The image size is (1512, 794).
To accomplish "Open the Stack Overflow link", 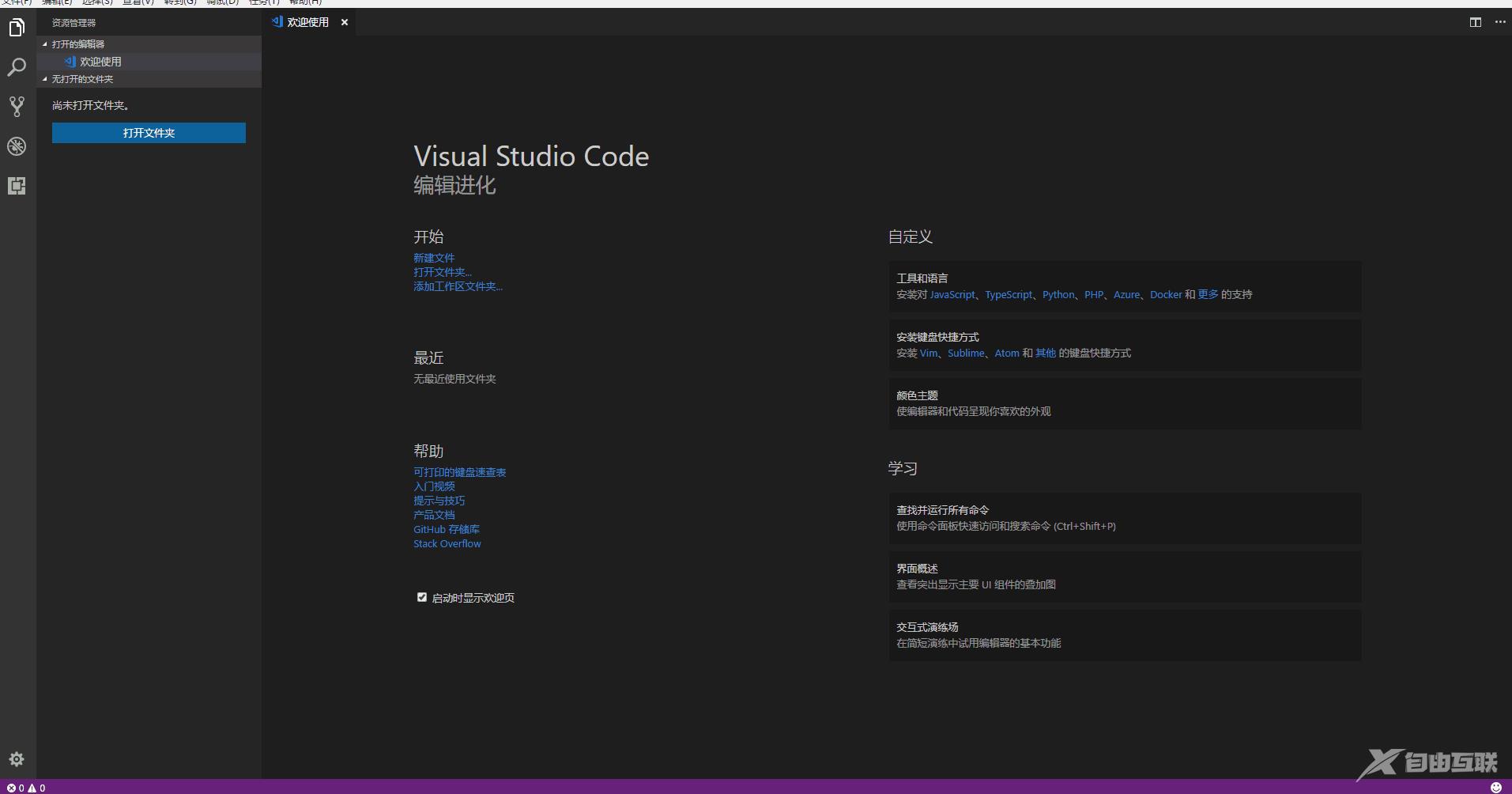I will coord(447,543).
